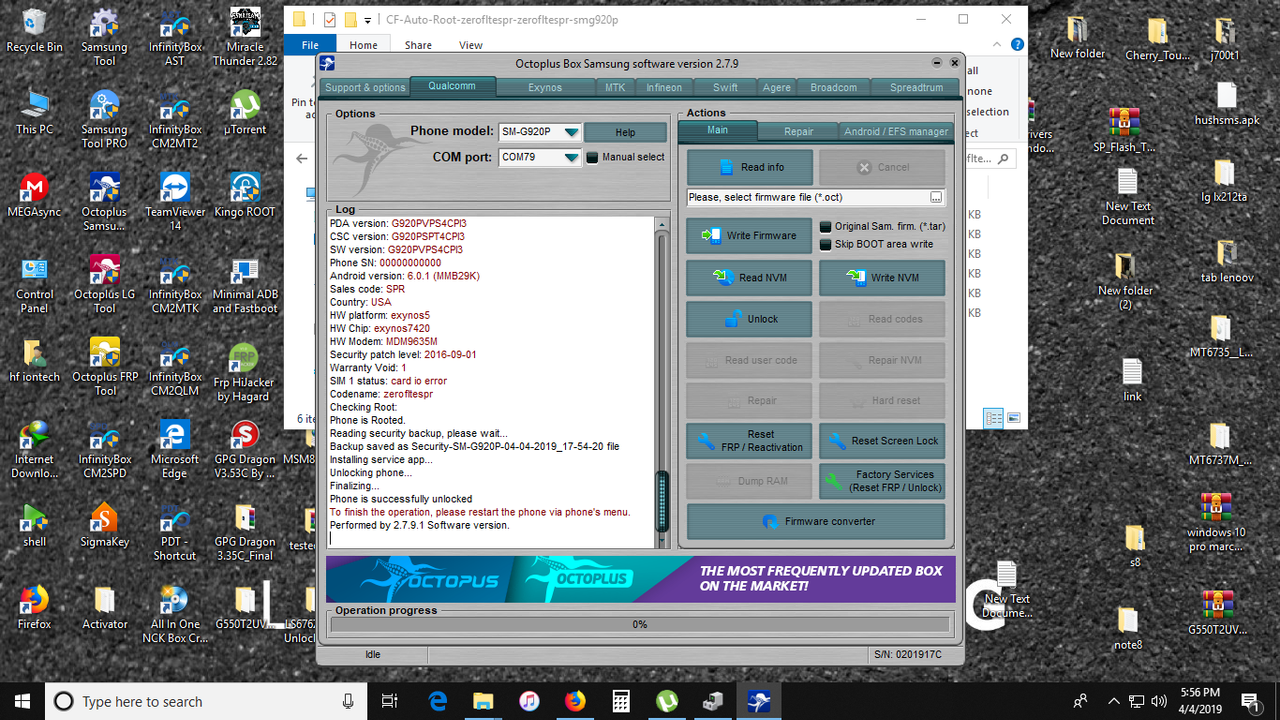Click the Read info button
Image resolution: width=1280 pixels, height=720 pixels.
(749, 167)
